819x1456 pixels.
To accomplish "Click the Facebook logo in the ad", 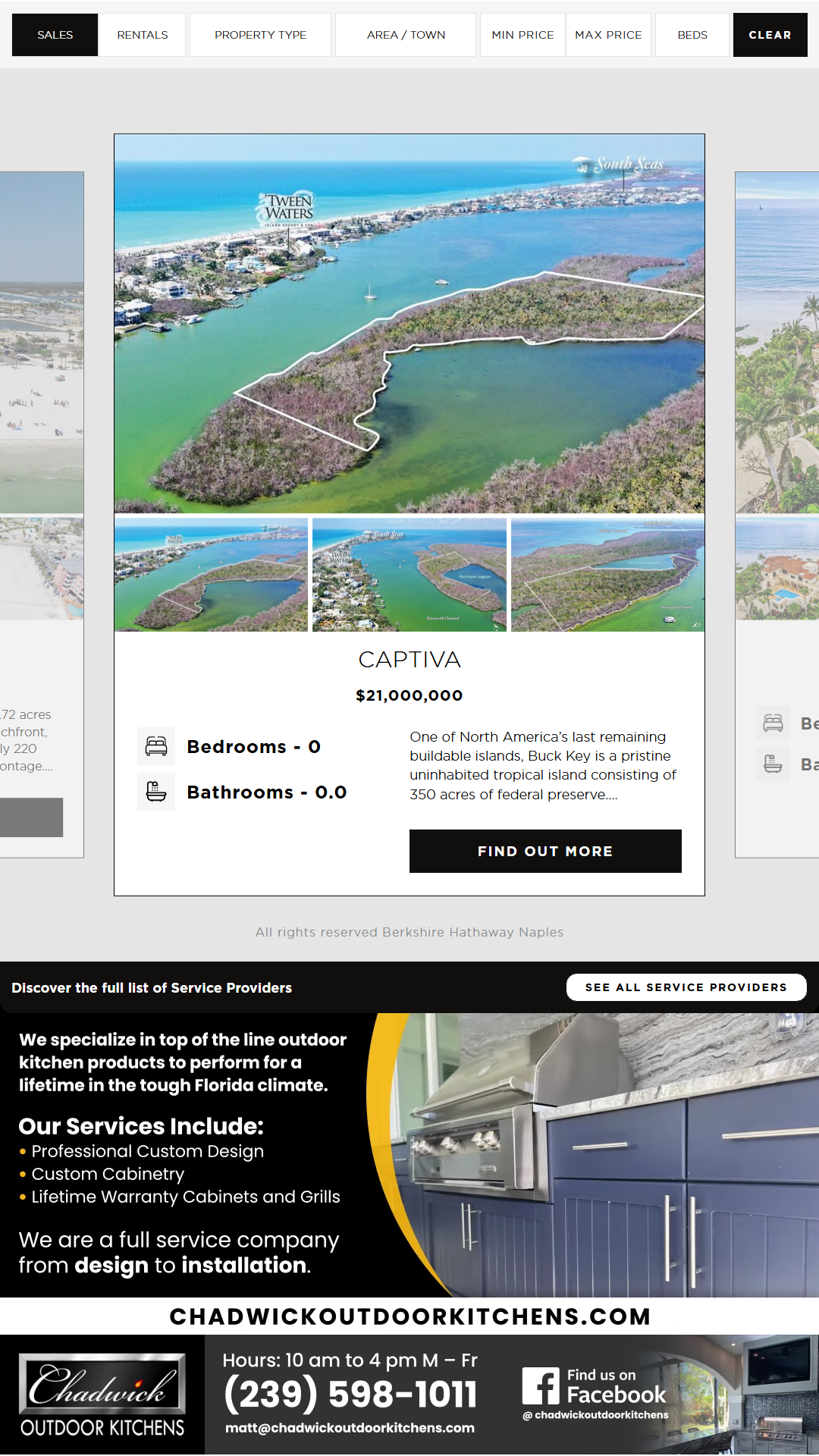I will tap(541, 1386).
